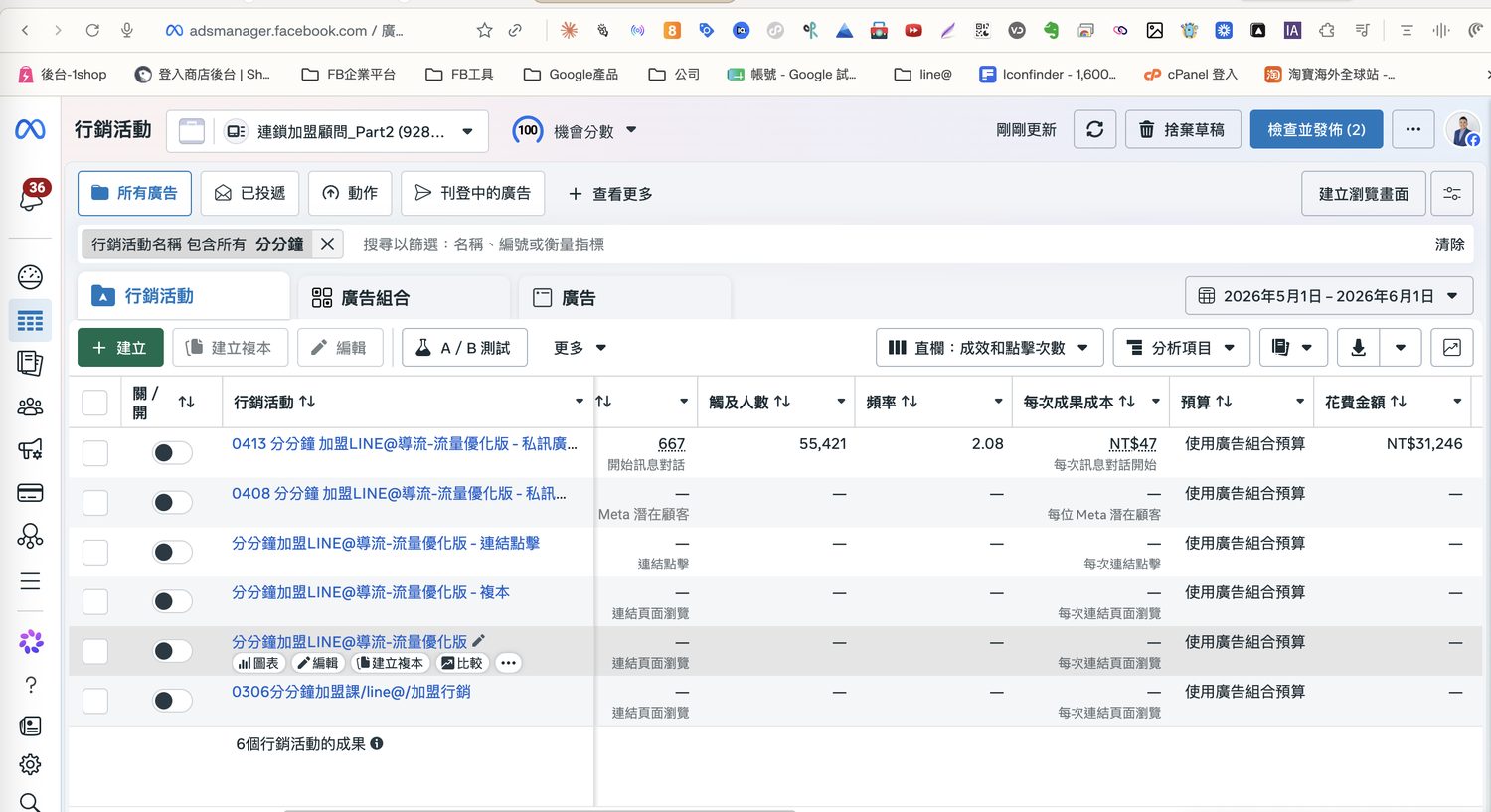Open settings gear in sidebar
The width and height of the screenshot is (1491, 812).
tap(31, 764)
